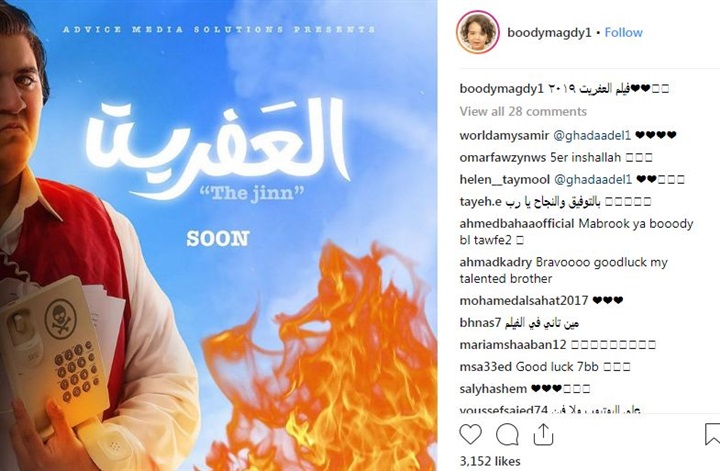Open the comment speech bubble icon
This screenshot has height=471, width=720.
[x=507, y=434]
